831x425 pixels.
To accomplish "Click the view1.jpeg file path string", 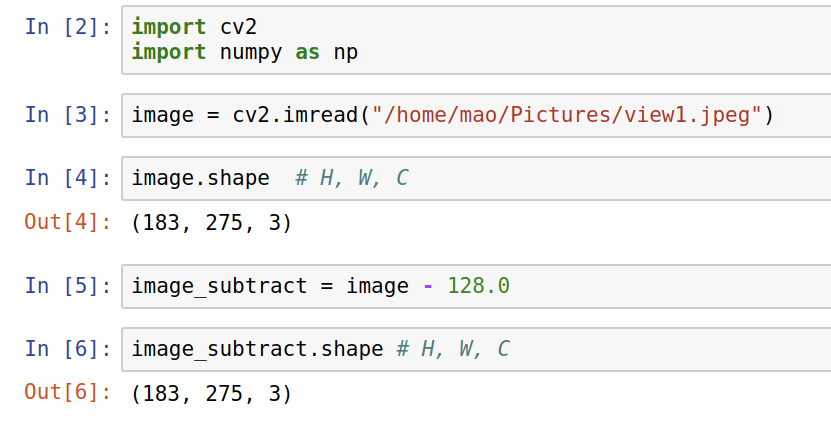I will tap(567, 115).
